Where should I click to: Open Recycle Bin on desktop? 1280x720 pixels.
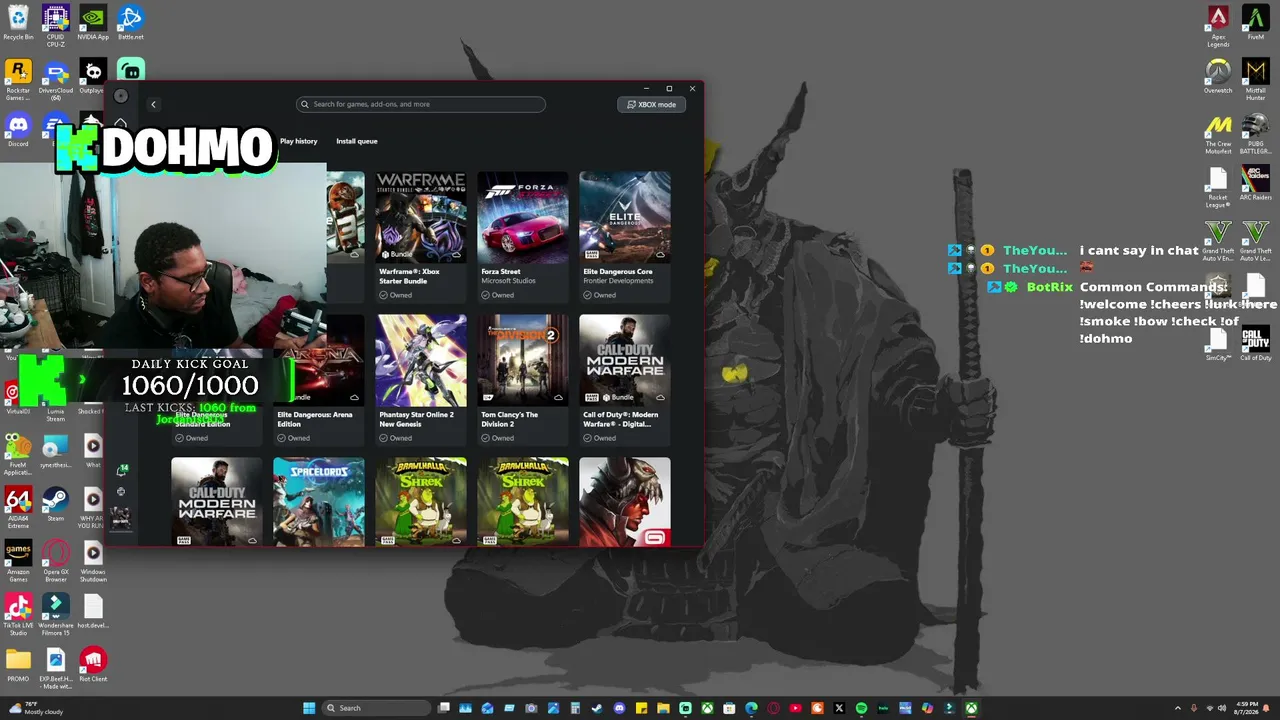[18, 22]
